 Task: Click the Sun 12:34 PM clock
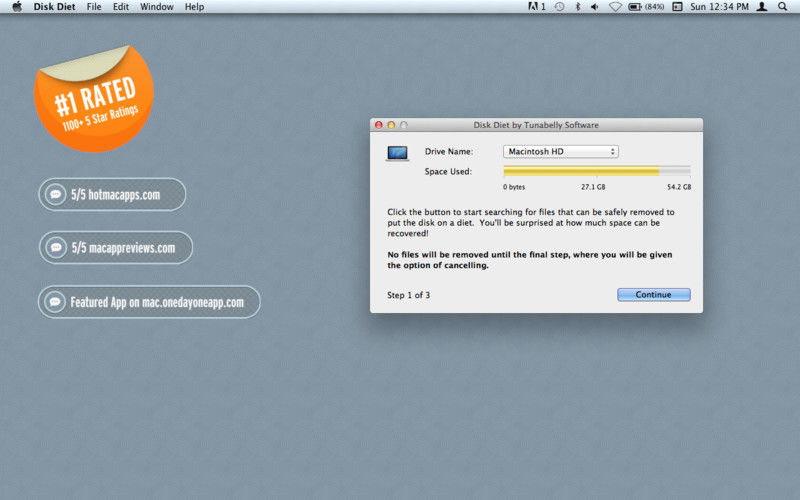[719, 7]
